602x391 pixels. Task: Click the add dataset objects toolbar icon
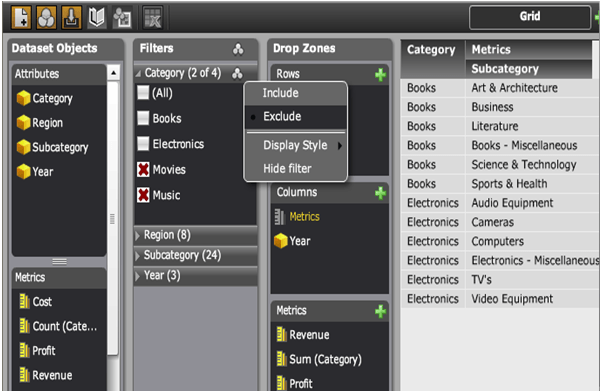click(122, 18)
